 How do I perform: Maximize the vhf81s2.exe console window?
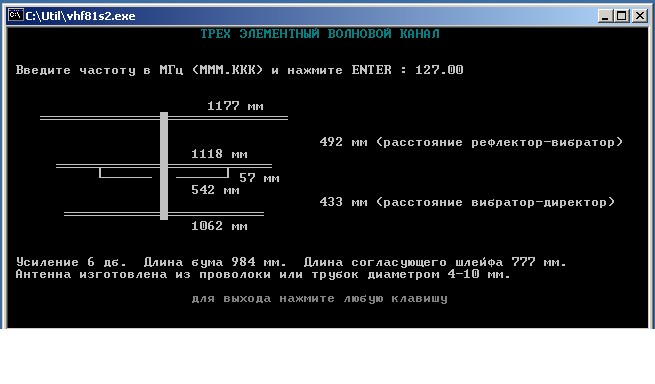[x=622, y=16]
